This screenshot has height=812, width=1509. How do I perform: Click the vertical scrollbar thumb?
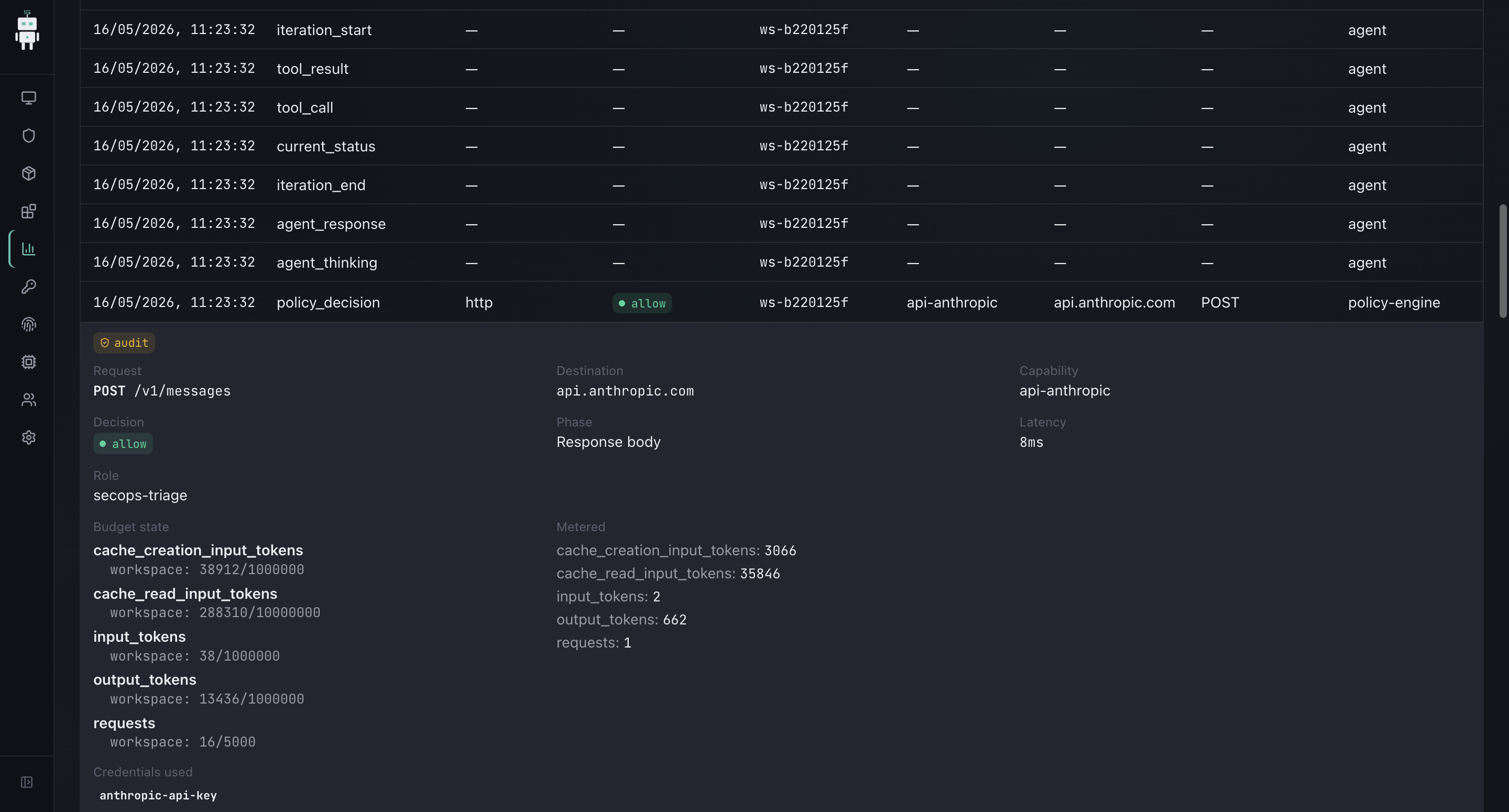point(1503,261)
